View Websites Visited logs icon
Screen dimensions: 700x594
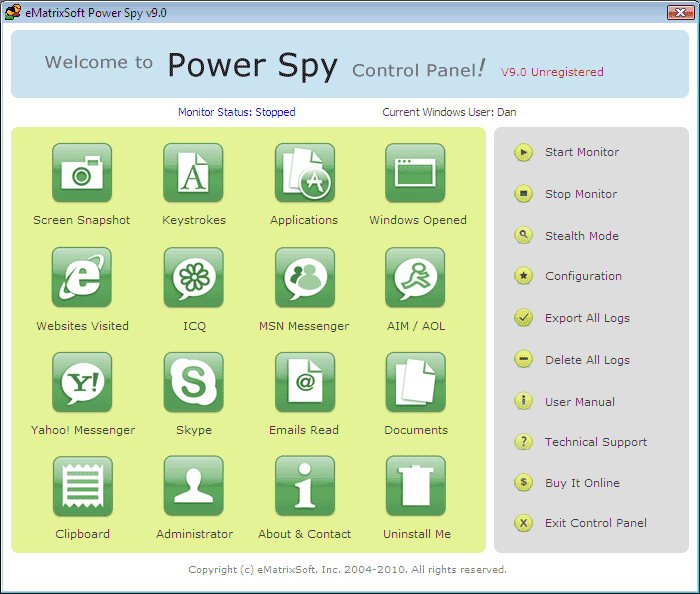[x=82, y=278]
